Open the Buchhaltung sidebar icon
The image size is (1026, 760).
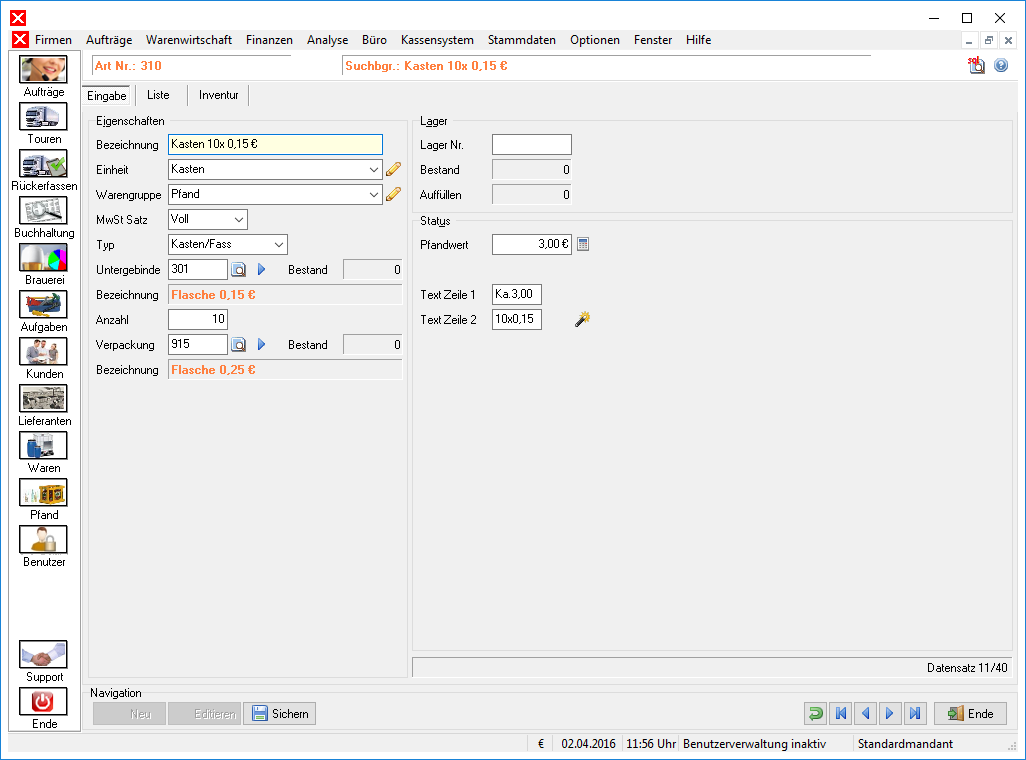pyautogui.click(x=43, y=211)
